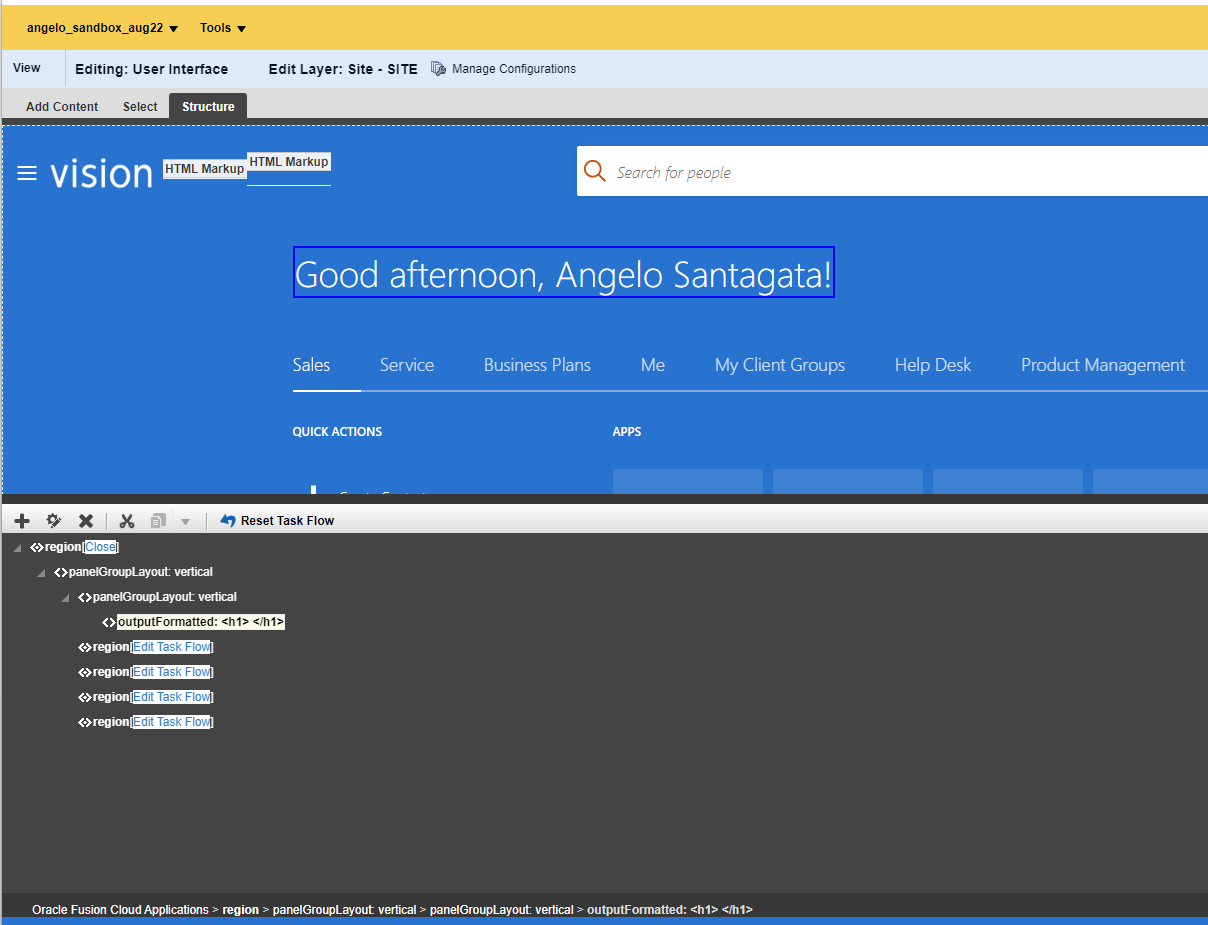Screen dimensions: 1208x925
Task: Switch to the Add Content tab
Action: click(x=62, y=107)
